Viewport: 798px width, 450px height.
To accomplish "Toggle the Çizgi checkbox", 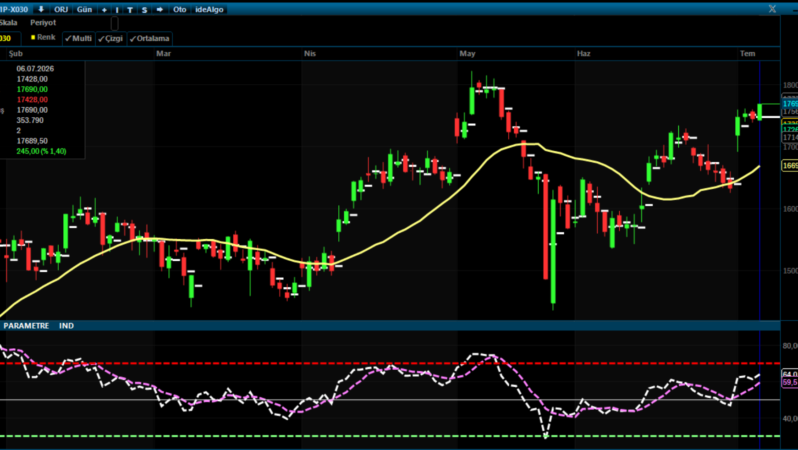I will point(111,38).
